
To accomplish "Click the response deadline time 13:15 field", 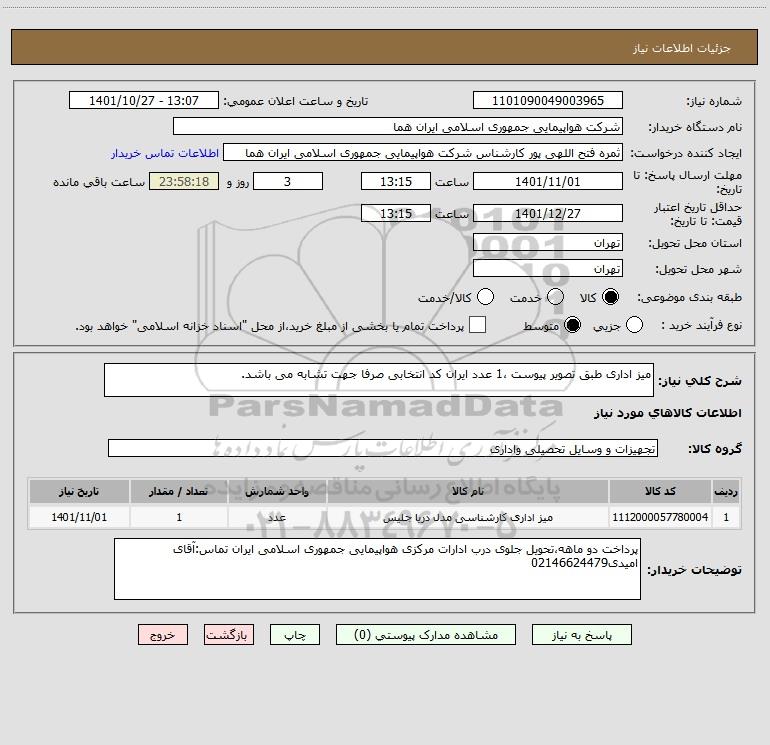I will [396, 181].
